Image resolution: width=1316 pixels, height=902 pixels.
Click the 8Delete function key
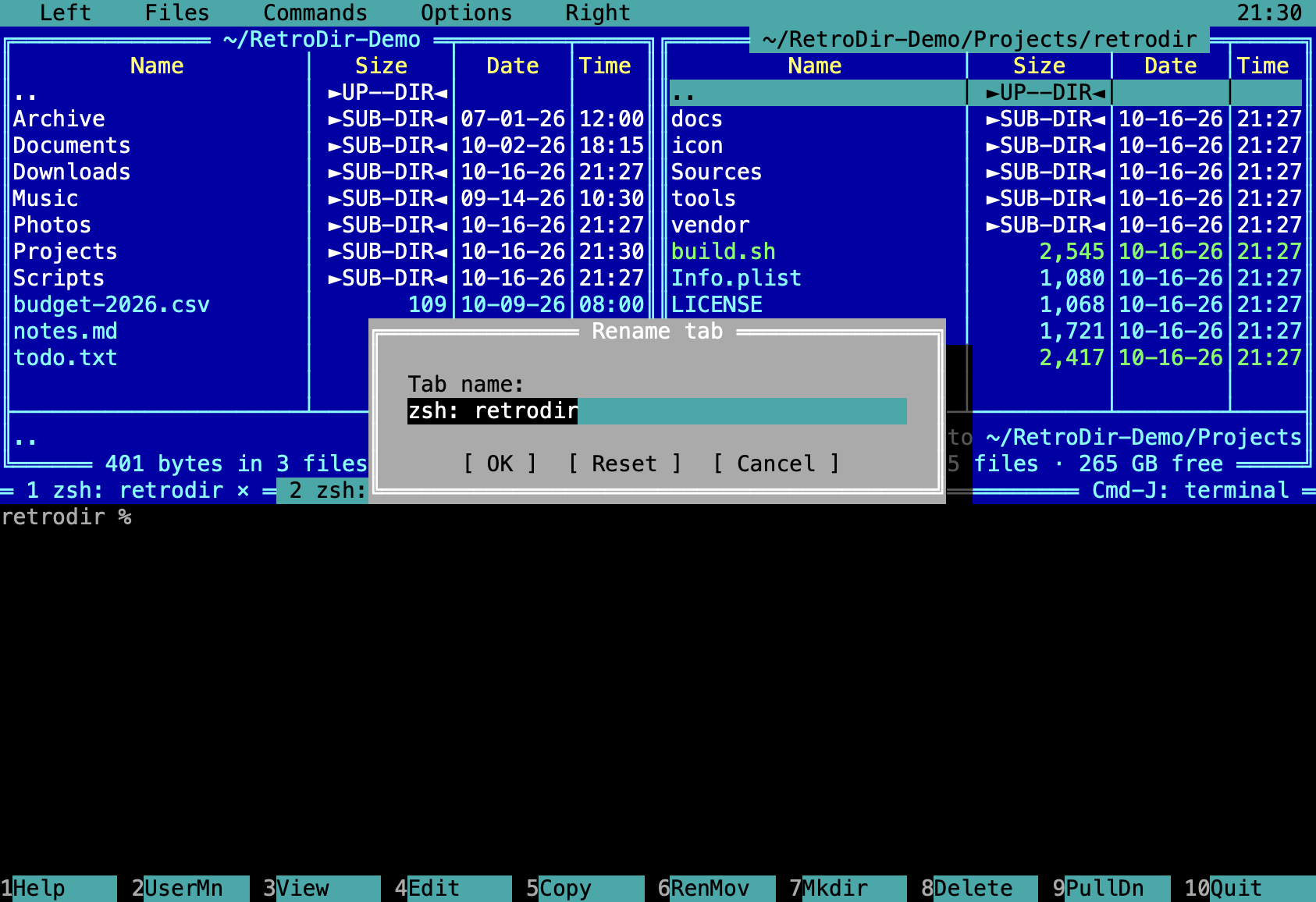(x=980, y=889)
